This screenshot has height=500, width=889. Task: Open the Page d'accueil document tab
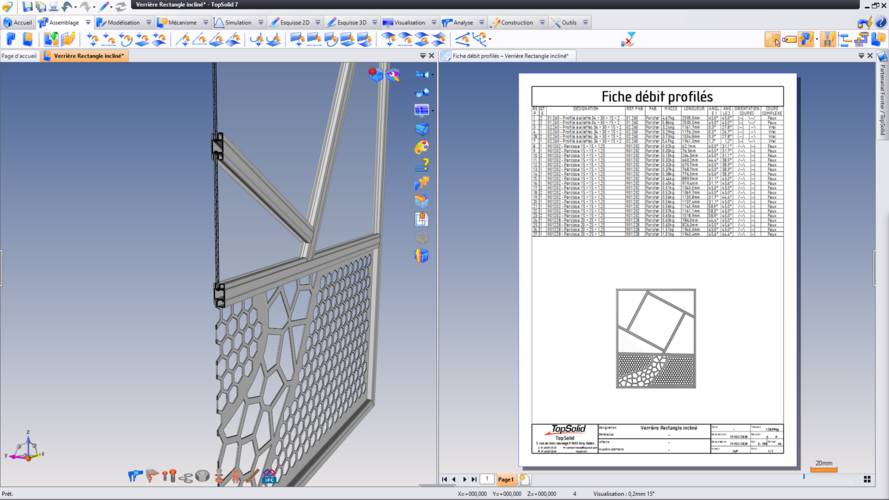(x=19, y=56)
